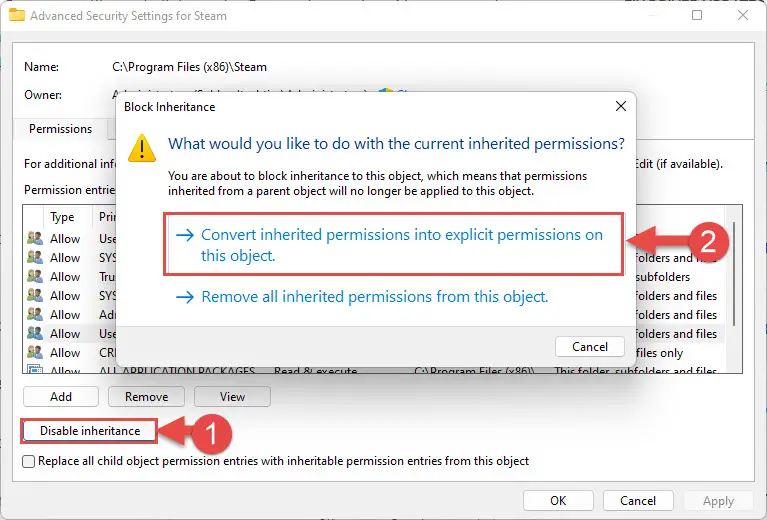Convert inherited permissions into explicit permissions
This screenshot has width=767, height=520.
[x=393, y=244]
